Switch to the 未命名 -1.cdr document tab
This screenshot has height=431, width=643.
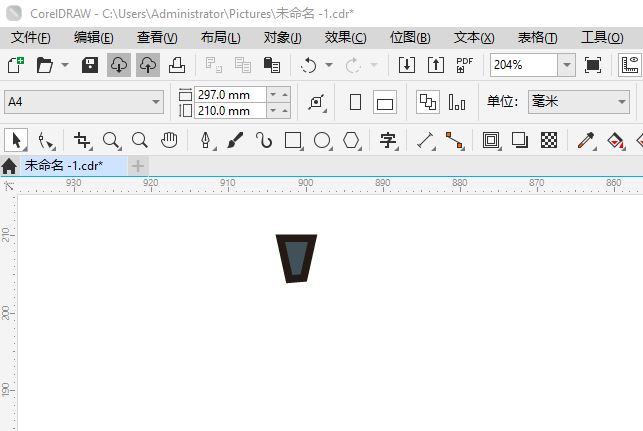pos(74,166)
